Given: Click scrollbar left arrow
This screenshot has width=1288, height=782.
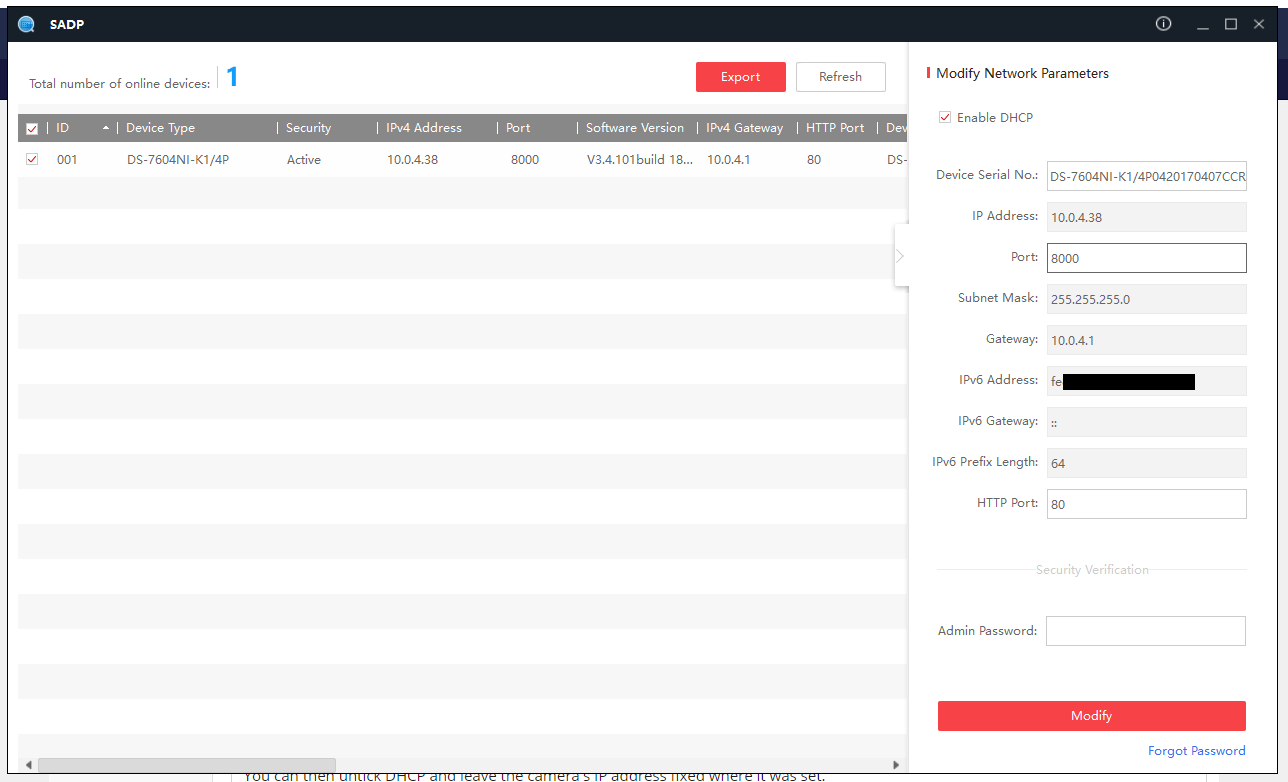Looking at the screenshot, I should click(28, 765).
